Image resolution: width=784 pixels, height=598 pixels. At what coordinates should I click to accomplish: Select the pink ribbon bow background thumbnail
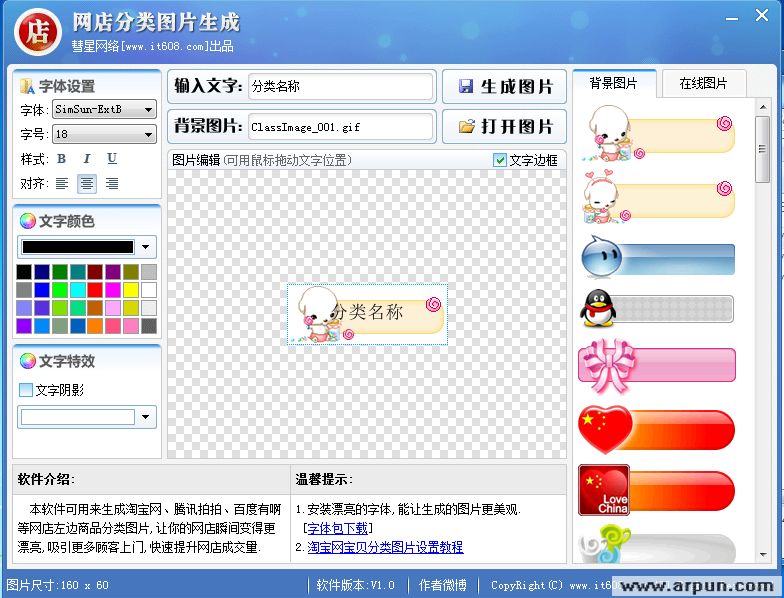click(657, 366)
